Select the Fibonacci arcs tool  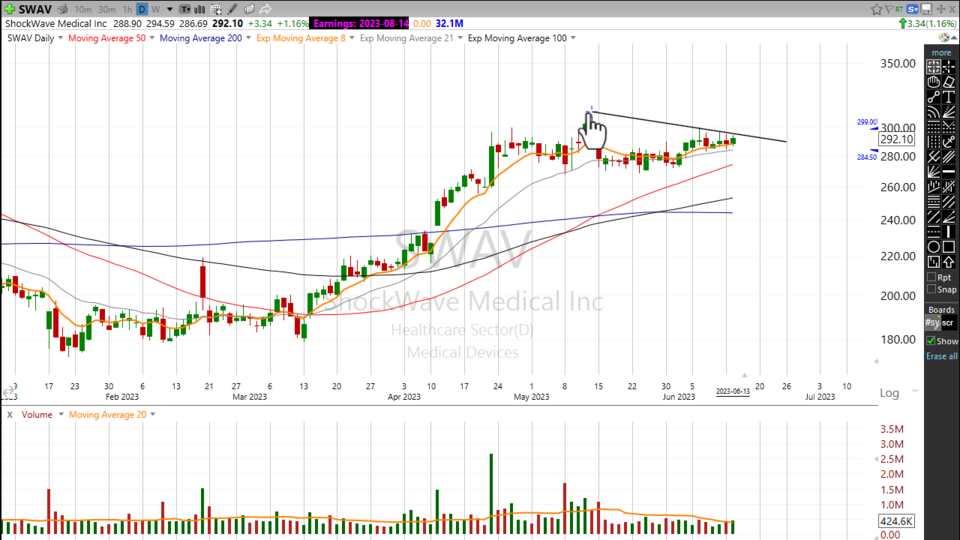tap(934, 113)
